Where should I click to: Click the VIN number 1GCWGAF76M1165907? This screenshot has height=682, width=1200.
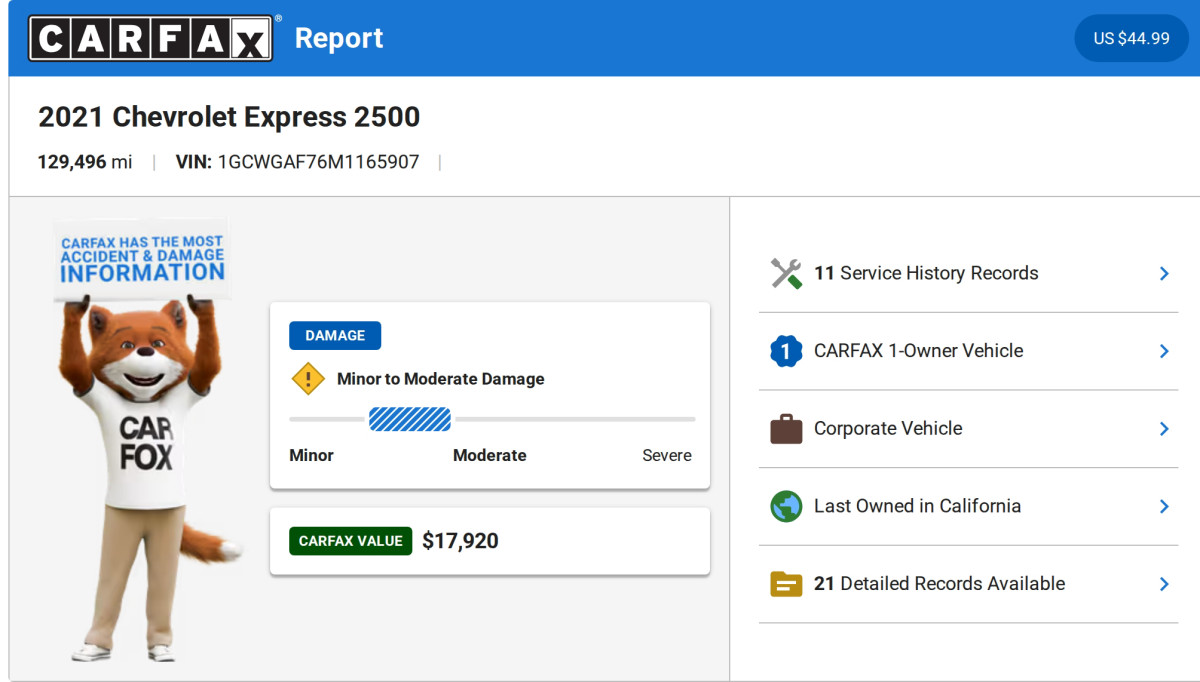point(319,162)
